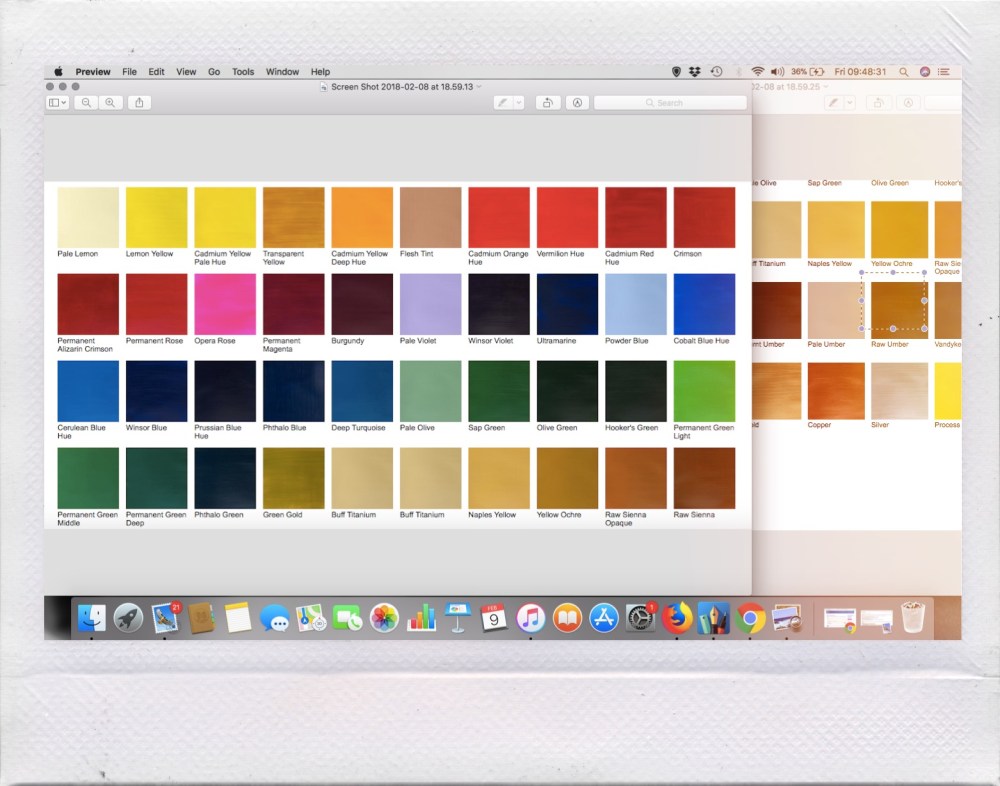Expand the document title dropdown chevron
Viewport: 1000px width, 786px height.
480,87
